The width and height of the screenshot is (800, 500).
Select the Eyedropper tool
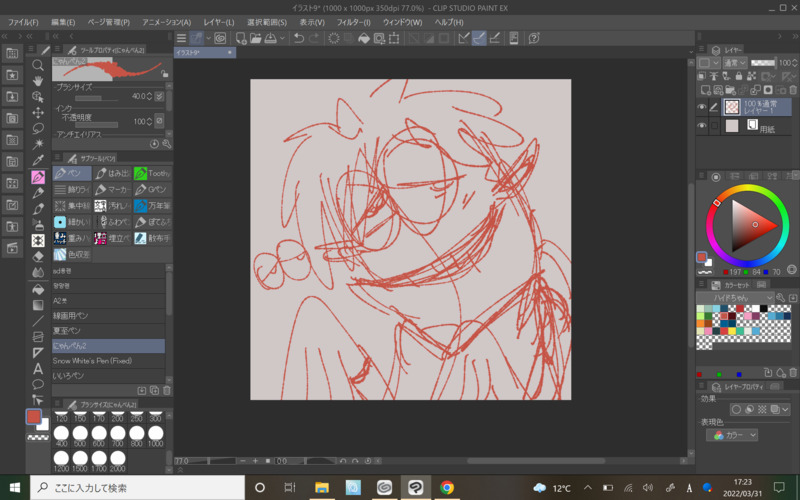point(38,160)
